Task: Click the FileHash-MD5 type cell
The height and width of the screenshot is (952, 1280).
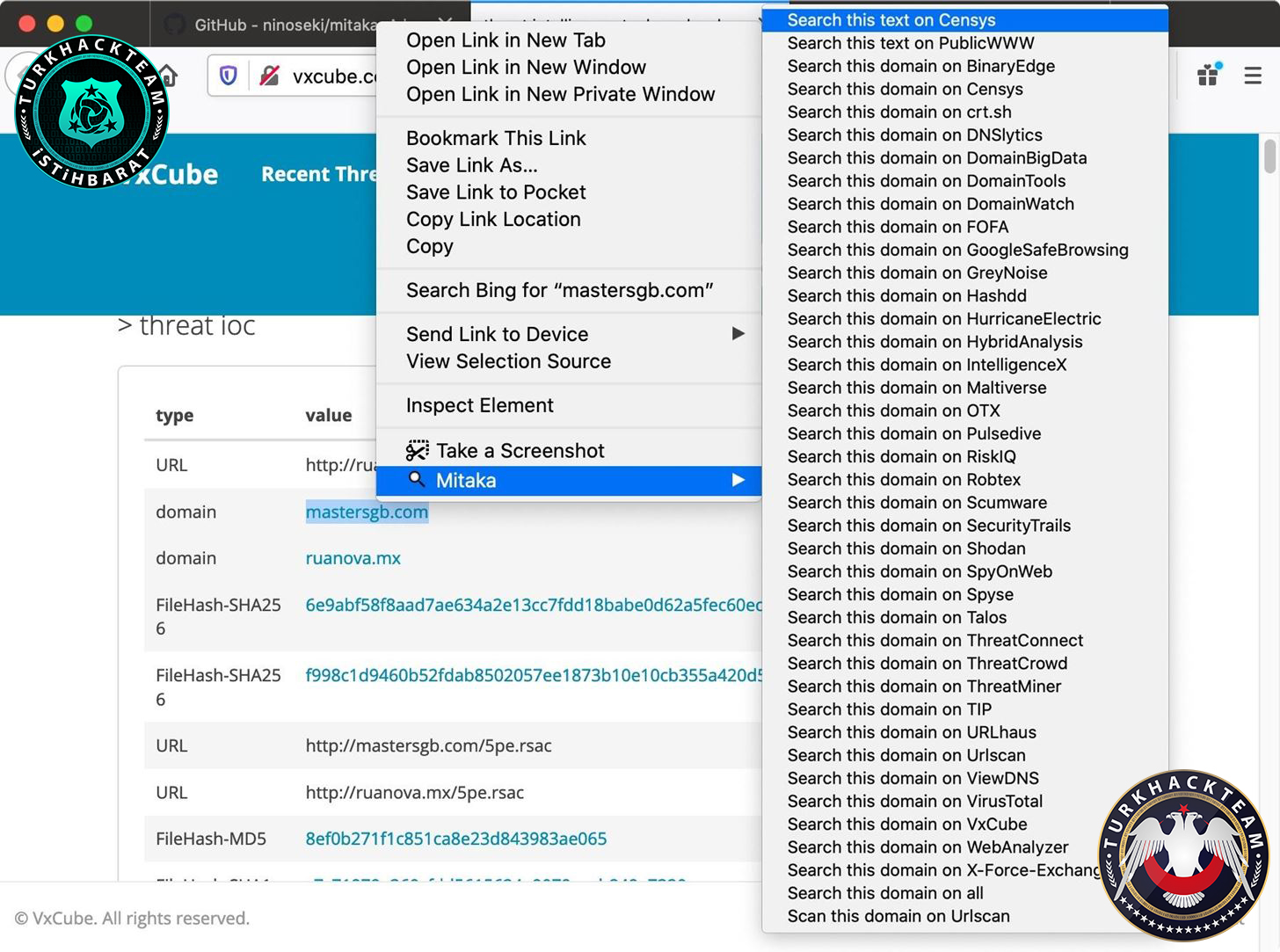Action: pyautogui.click(x=211, y=839)
